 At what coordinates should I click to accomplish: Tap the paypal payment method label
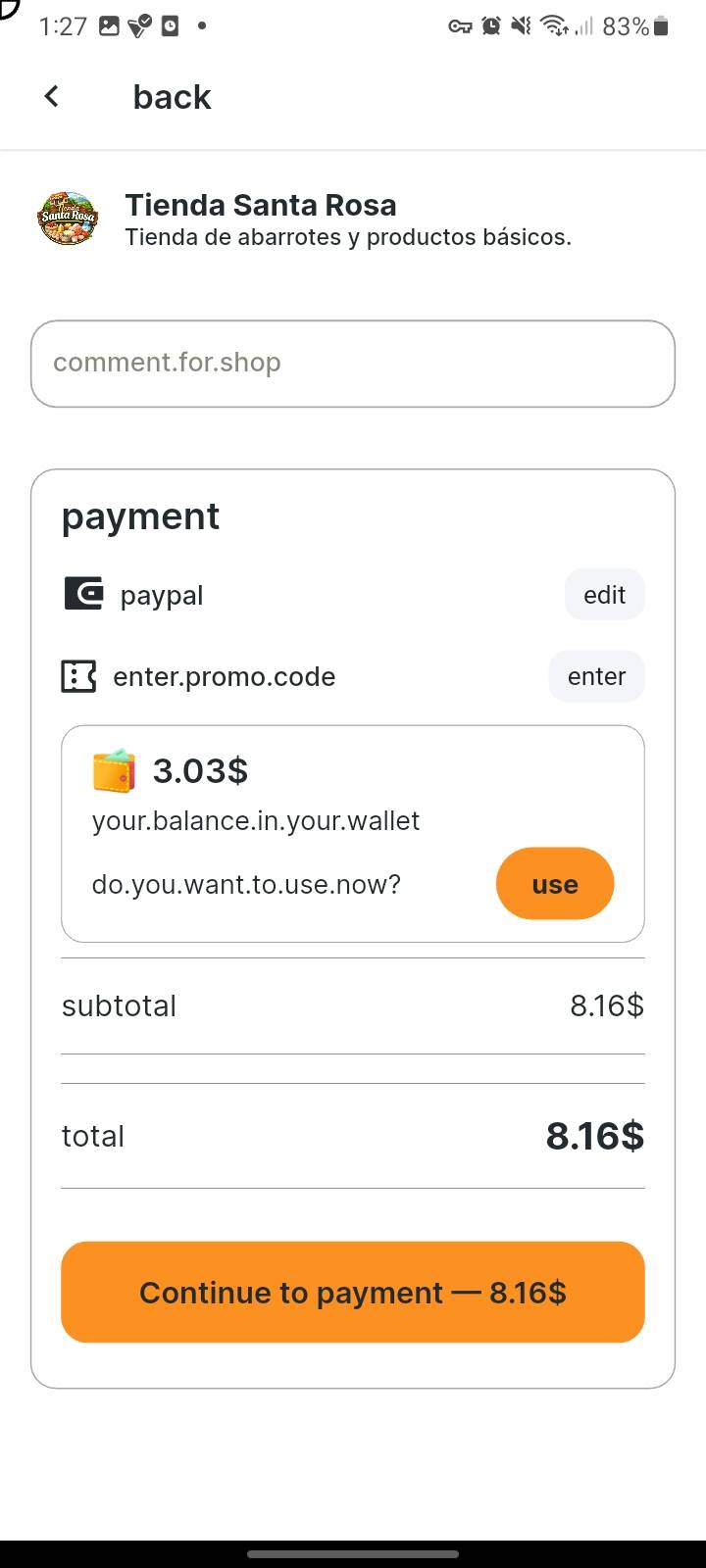click(x=162, y=596)
